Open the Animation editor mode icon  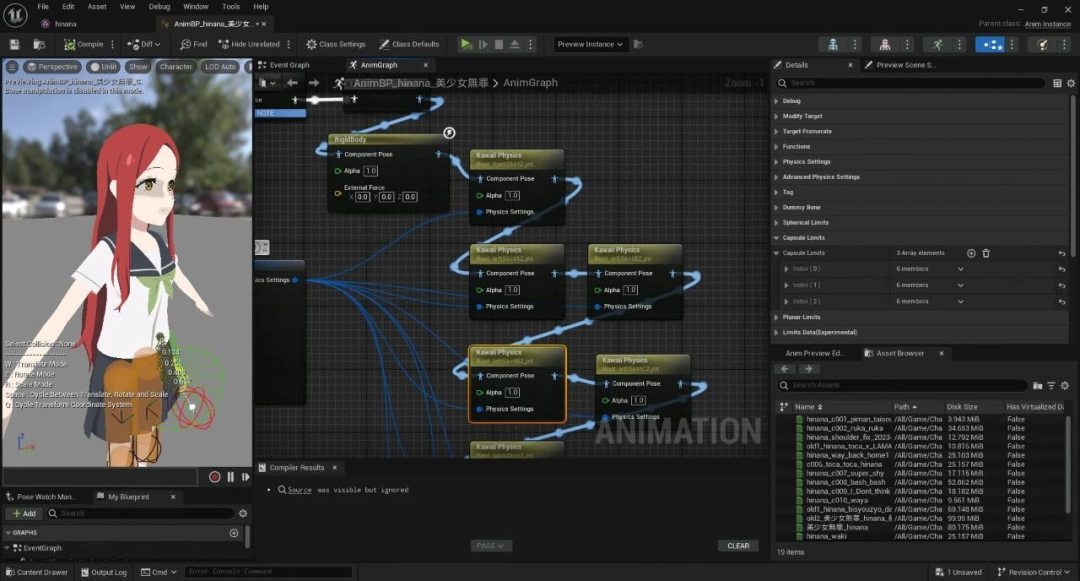coord(937,45)
